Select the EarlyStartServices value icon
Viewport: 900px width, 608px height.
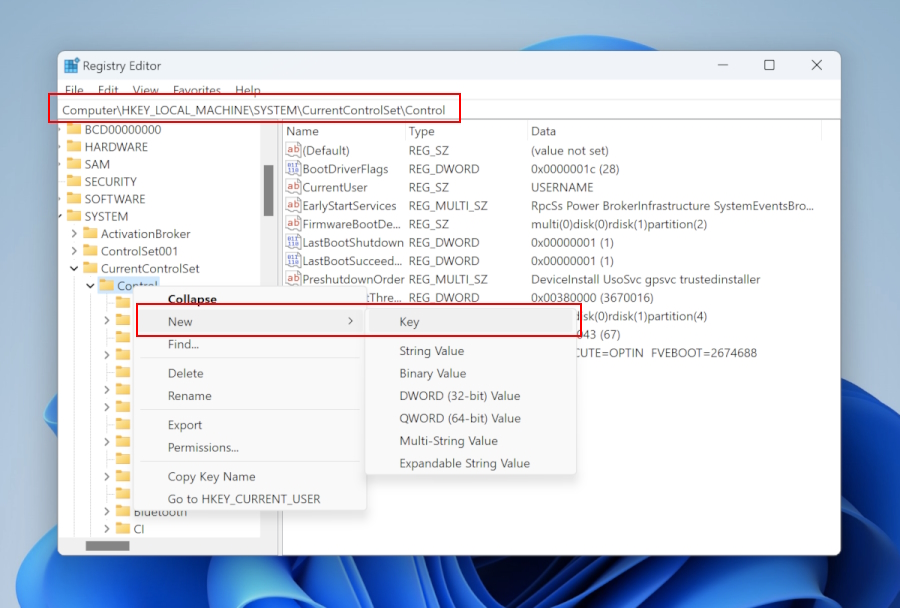coord(293,206)
